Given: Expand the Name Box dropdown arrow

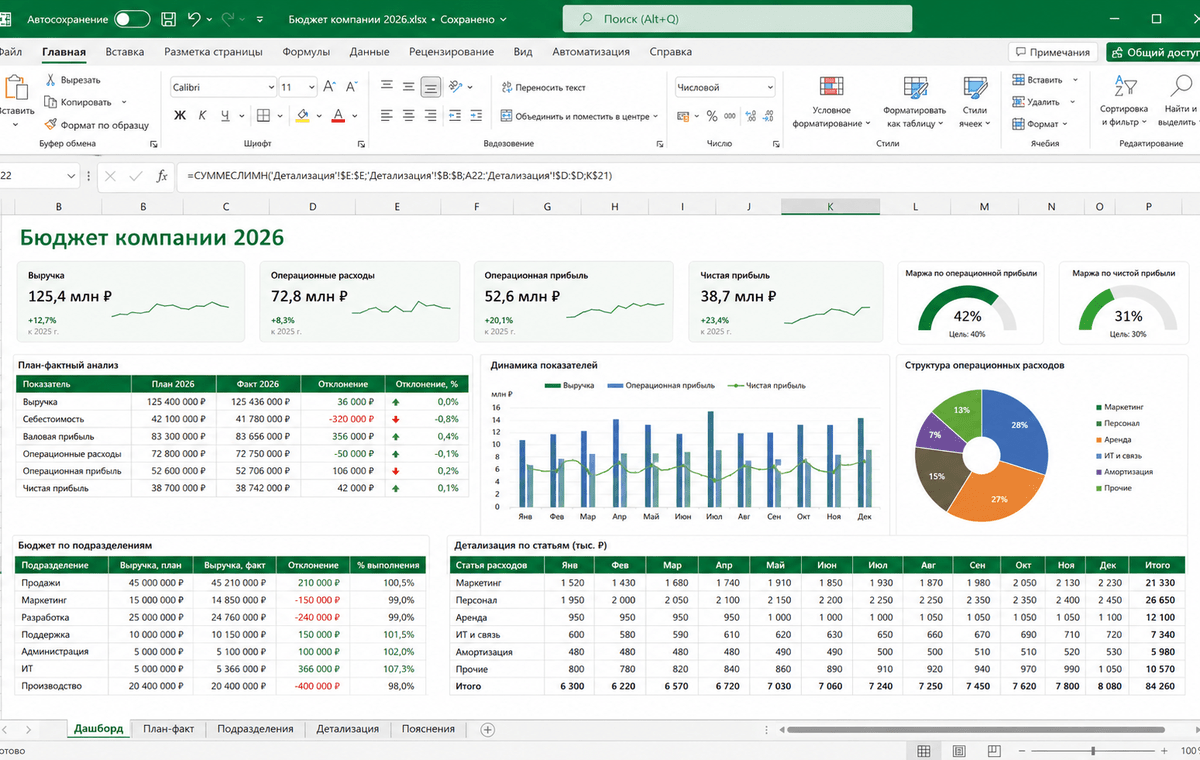Looking at the screenshot, I should pyautogui.click(x=70, y=176).
